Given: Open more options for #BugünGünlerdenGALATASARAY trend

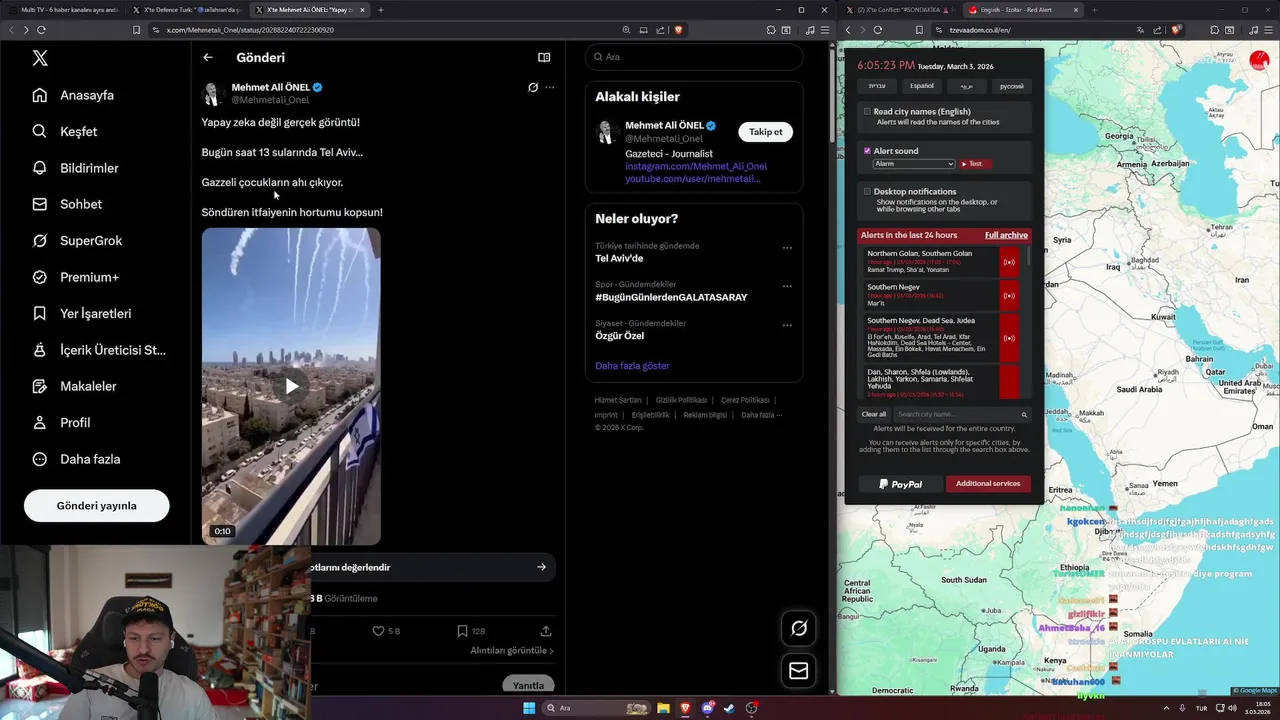Looking at the screenshot, I should click(787, 286).
